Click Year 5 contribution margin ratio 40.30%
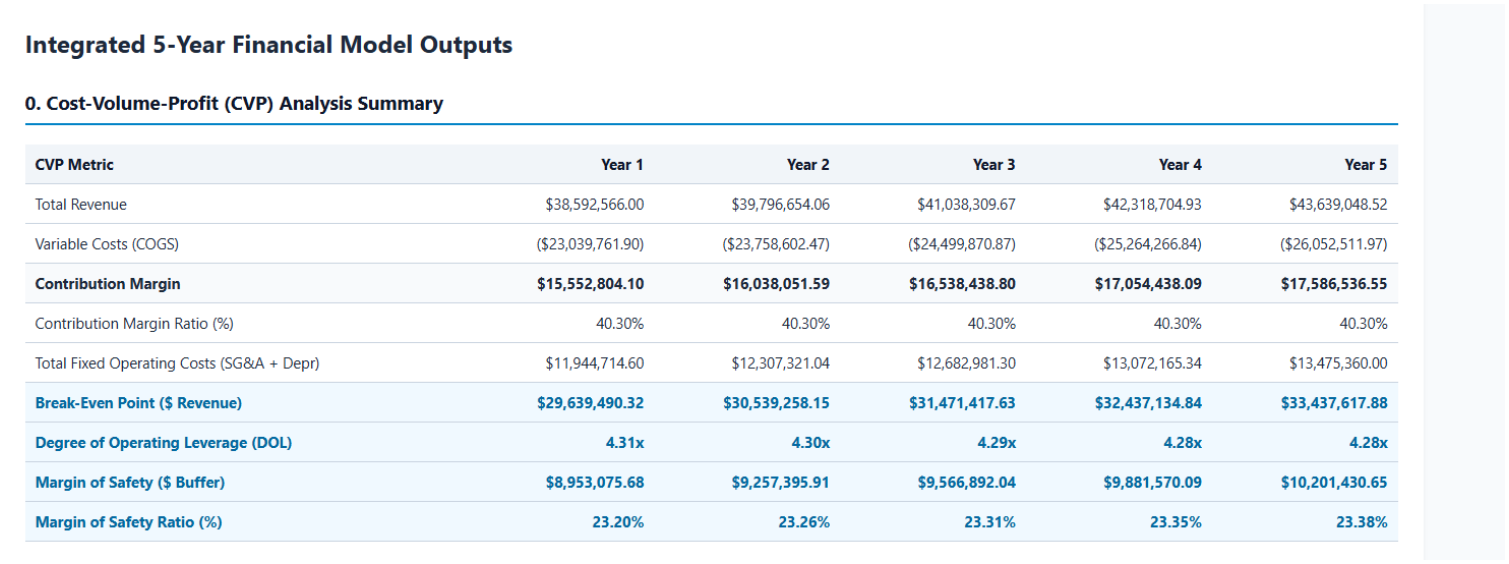 (1364, 324)
